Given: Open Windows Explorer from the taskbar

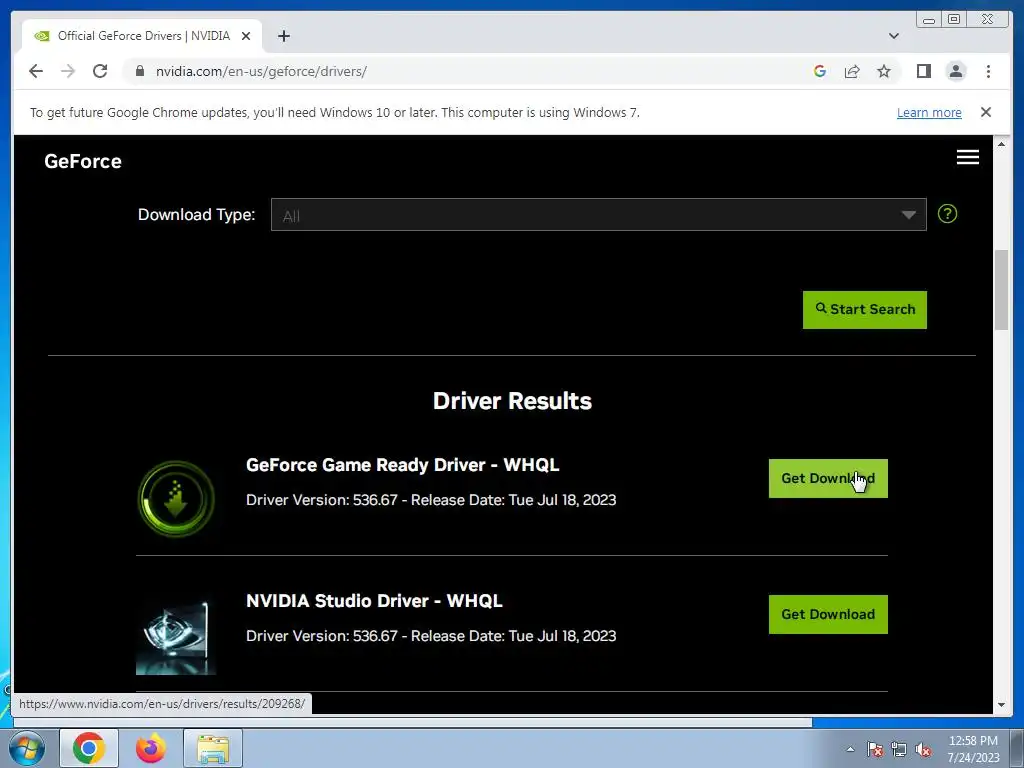Looking at the screenshot, I should [213, 748].
